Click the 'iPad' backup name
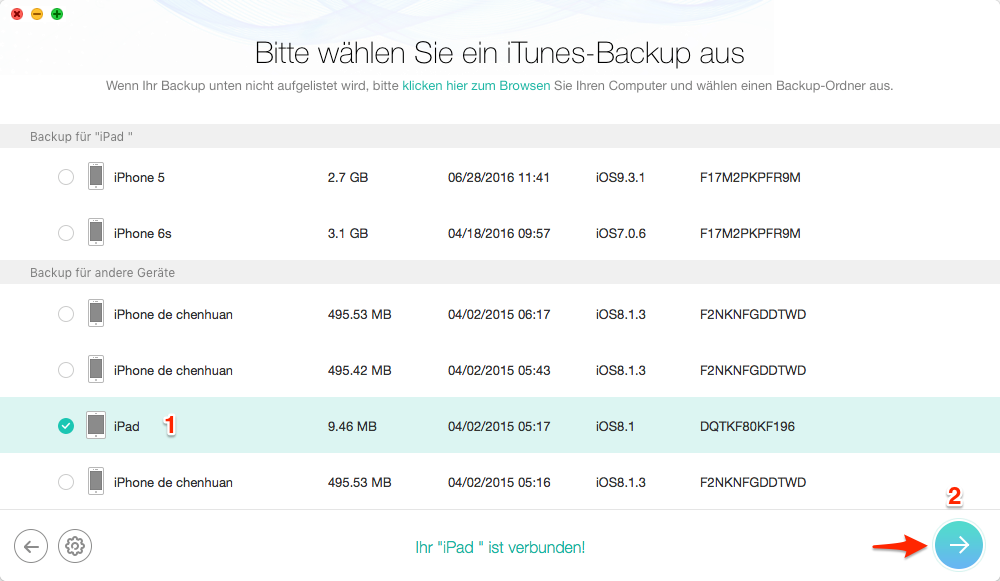The image size is (1000, 581). point(126,426)
